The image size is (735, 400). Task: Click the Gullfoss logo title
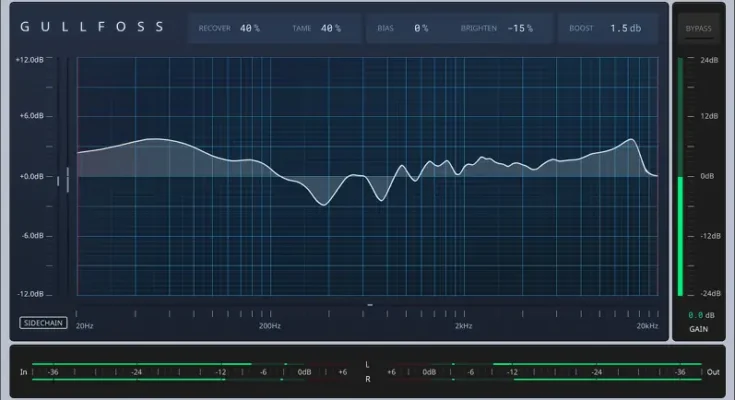pos(93,27)
